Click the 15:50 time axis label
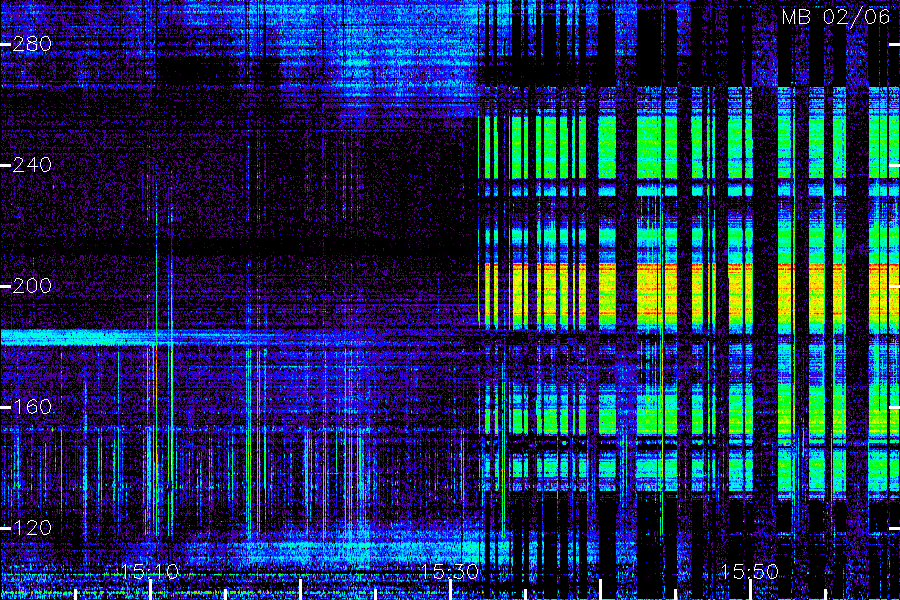This screenshot has width=900, height=600. point(749,571)
